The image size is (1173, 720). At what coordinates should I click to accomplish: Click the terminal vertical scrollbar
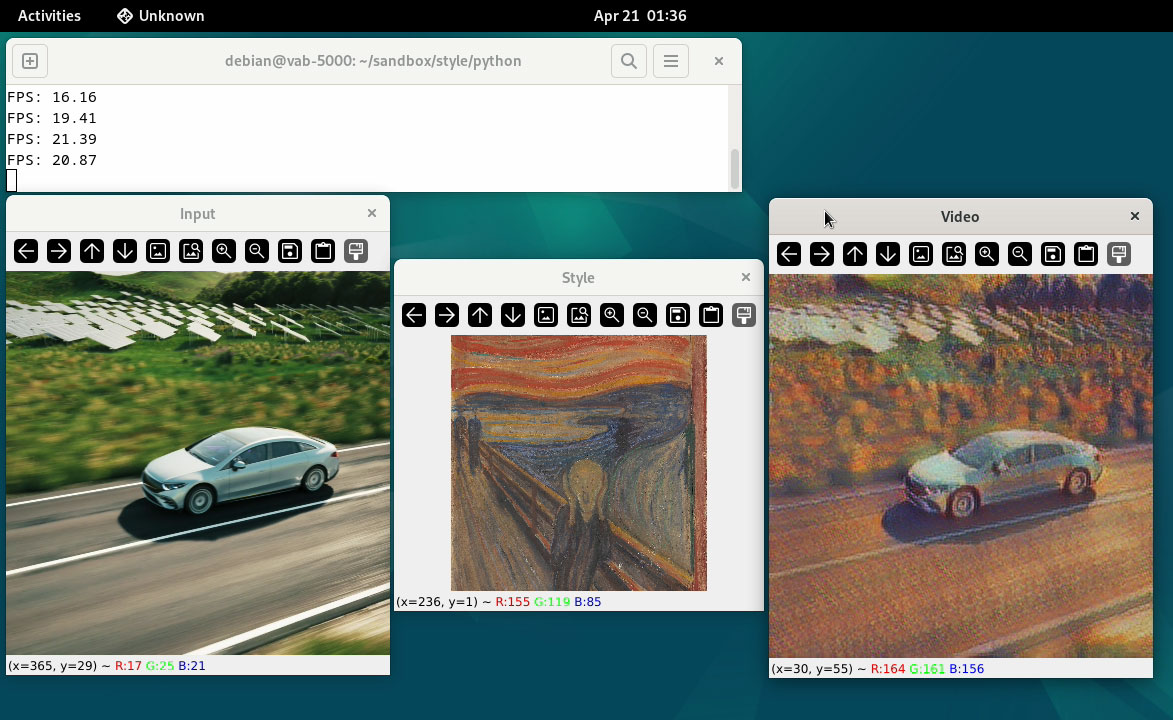(735, 169)
